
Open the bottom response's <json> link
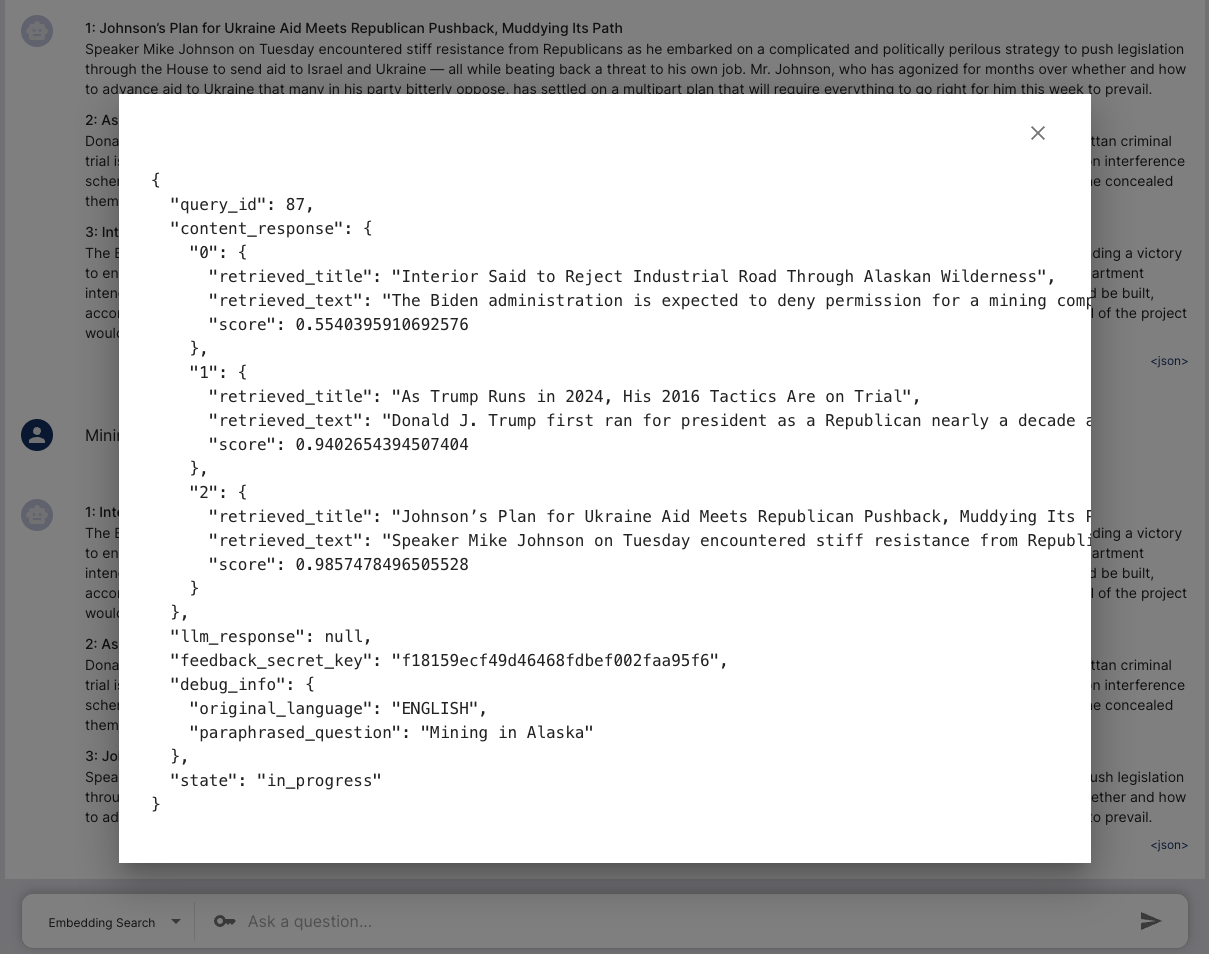tap(1168, 845)
